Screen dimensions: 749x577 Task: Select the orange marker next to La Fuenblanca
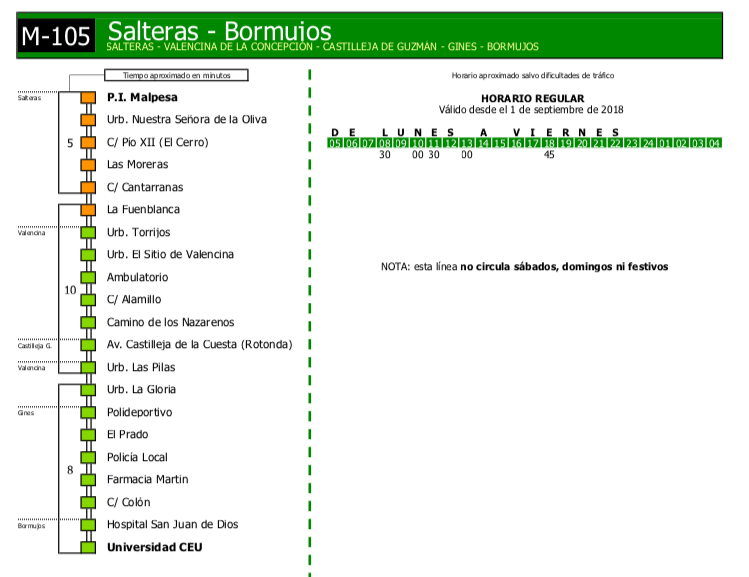click(x=87, y=210)
